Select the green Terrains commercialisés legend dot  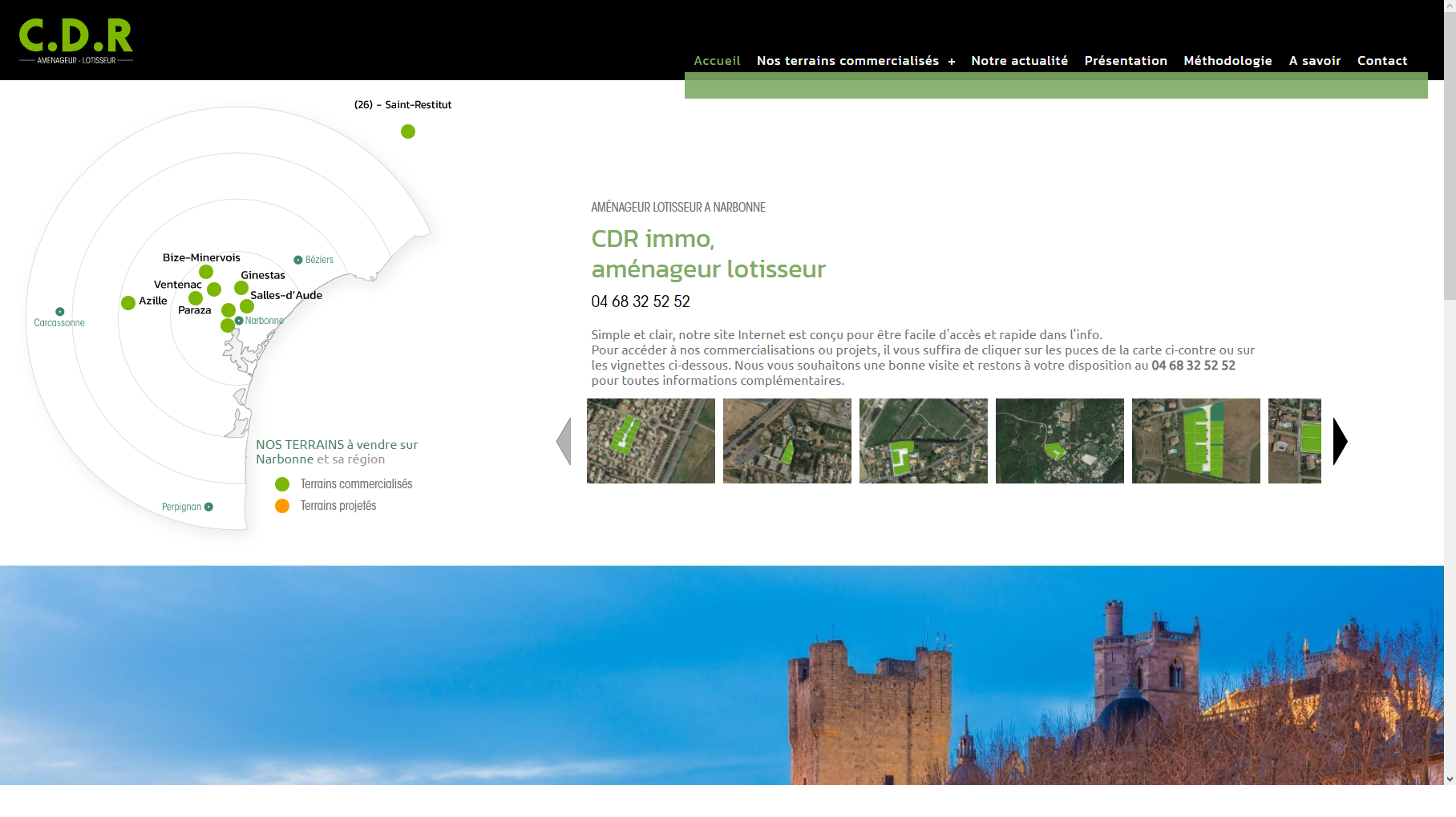pos(281,483)
